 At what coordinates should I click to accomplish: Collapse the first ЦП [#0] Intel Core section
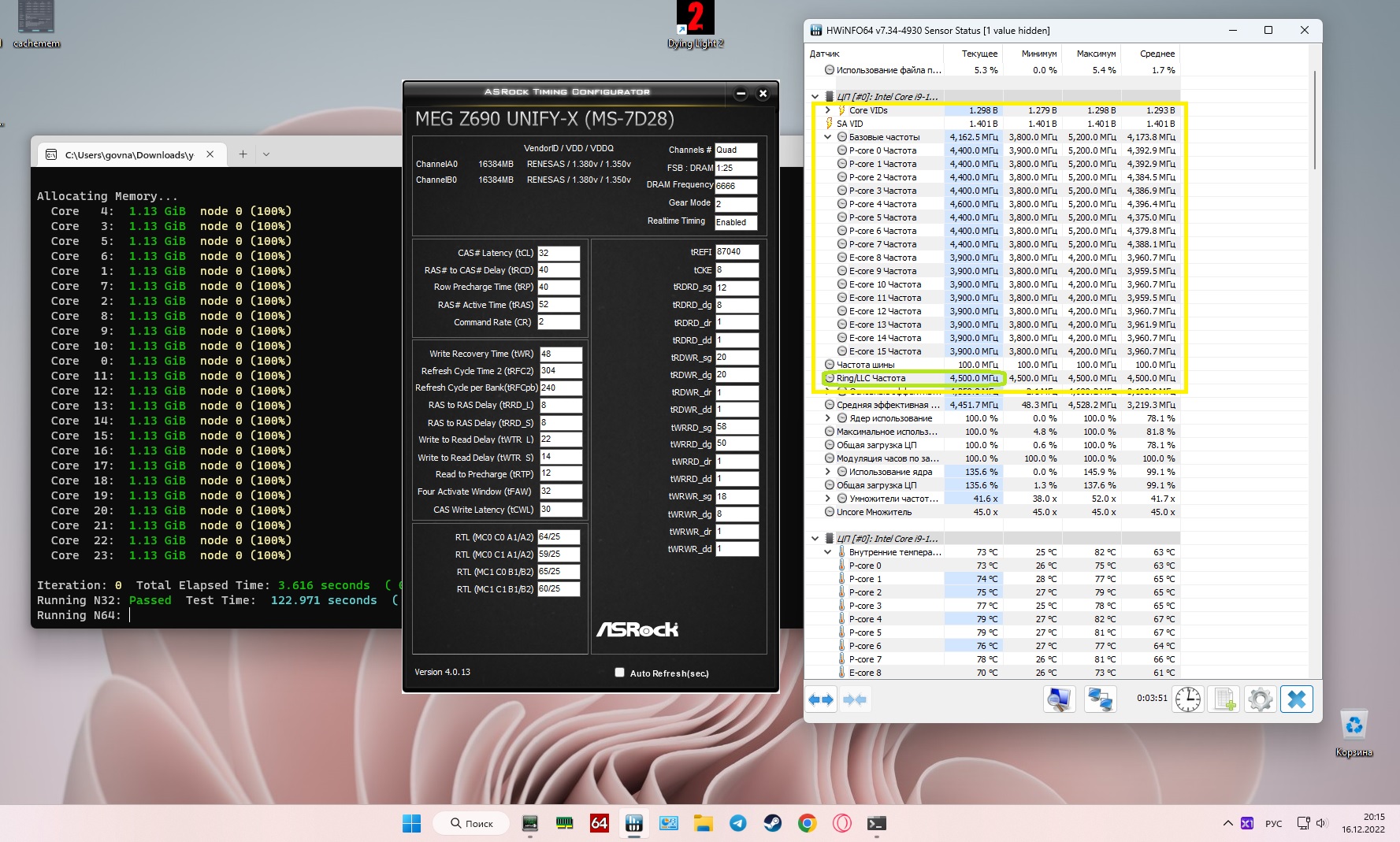pos(815,97)
